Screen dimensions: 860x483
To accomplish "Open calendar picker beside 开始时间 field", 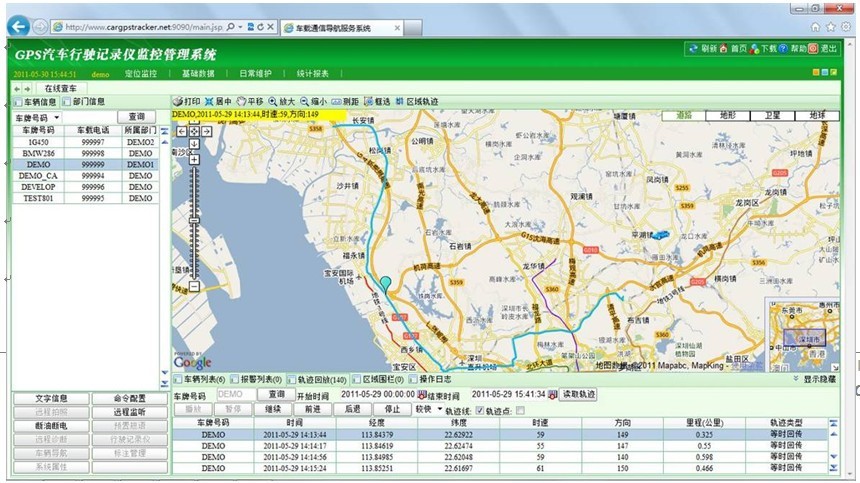I will [422, 394].
